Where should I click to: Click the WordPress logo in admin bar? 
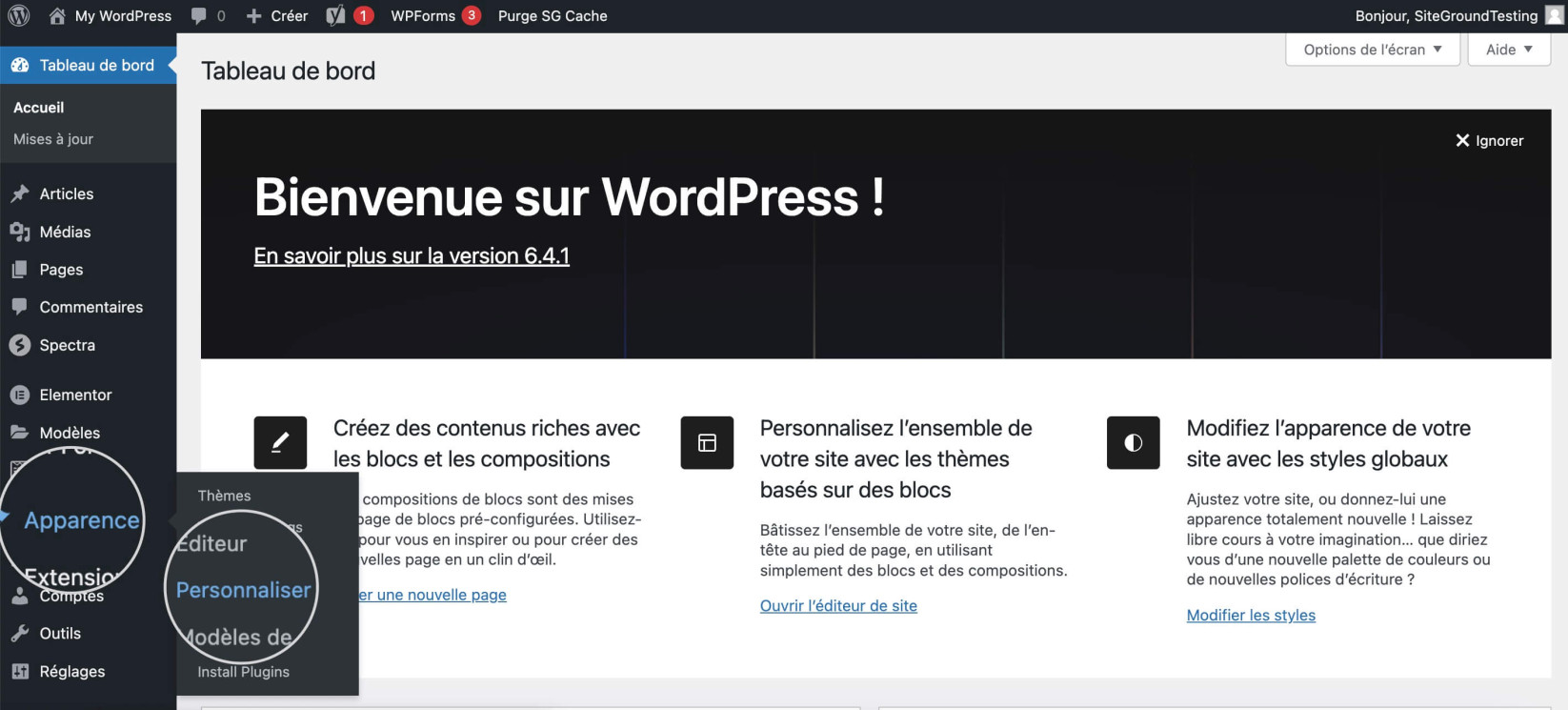click(18, 16)
